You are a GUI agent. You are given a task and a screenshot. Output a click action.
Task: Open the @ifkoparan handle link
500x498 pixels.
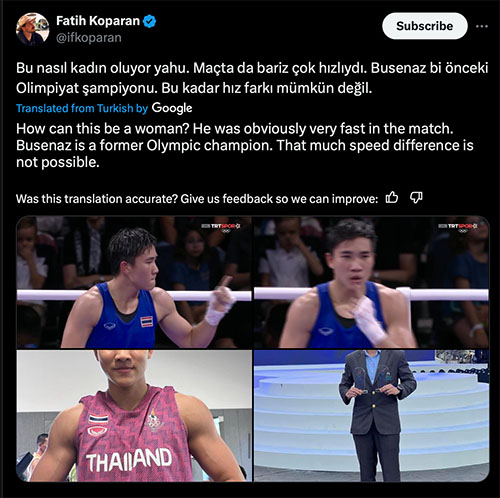point(89,38)
